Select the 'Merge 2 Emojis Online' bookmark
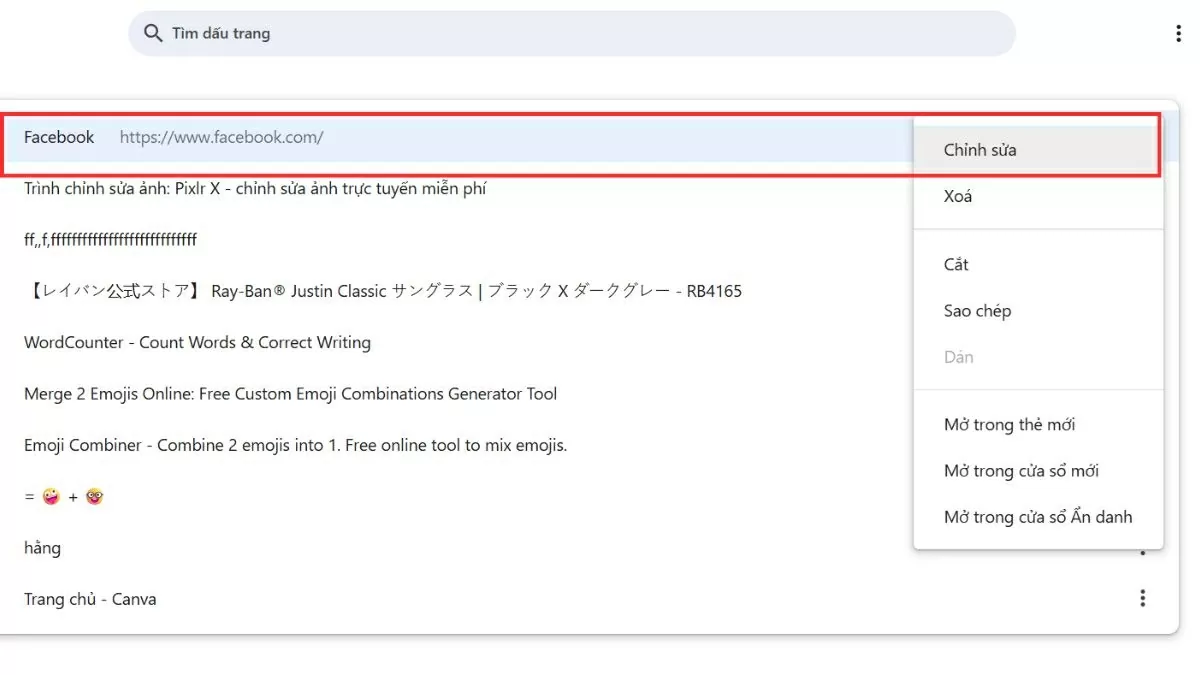Viewport: 1200px width, 675px height. [290, 394]
